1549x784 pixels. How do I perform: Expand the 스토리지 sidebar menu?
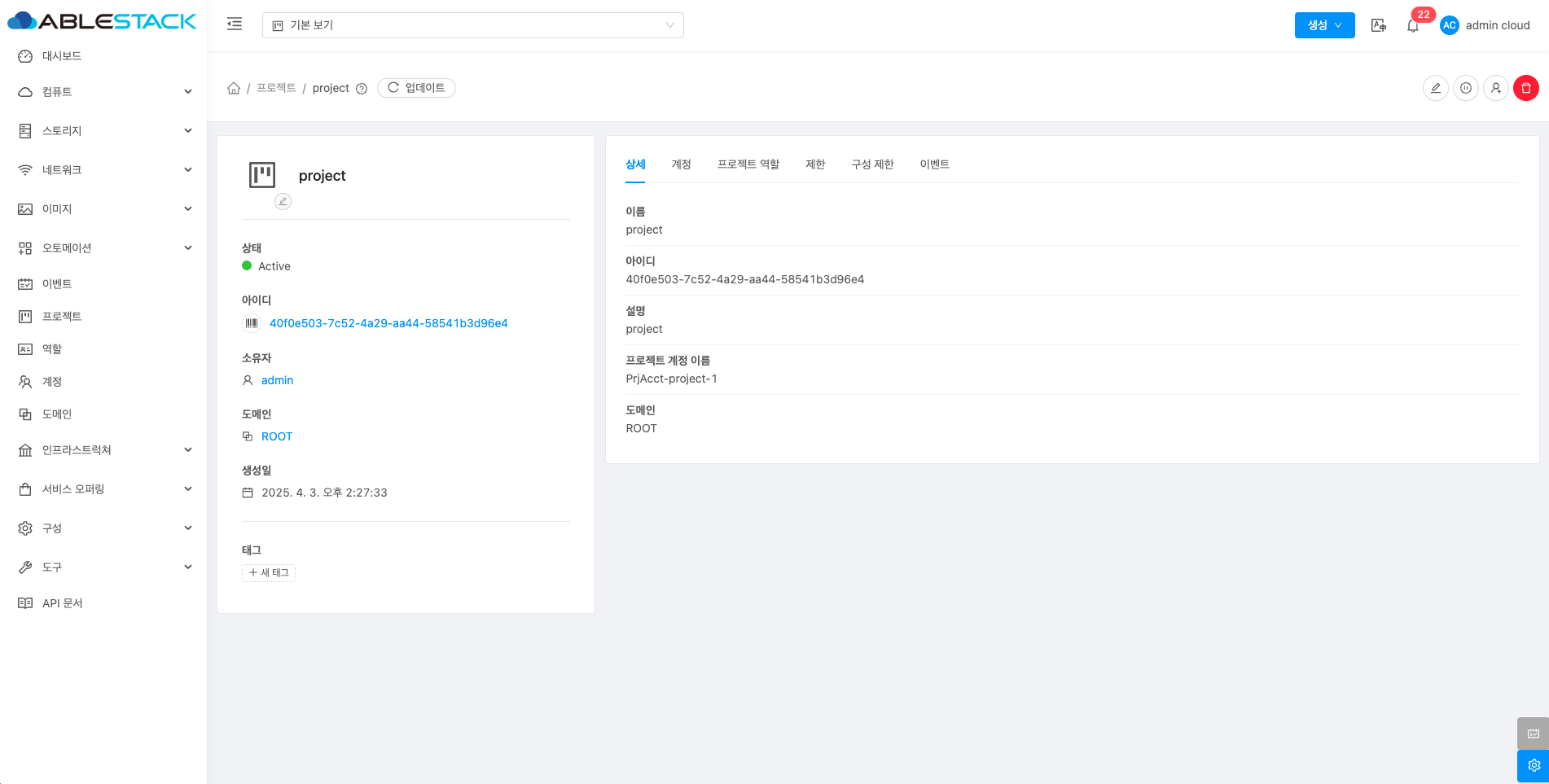click(x=106, y=131)
